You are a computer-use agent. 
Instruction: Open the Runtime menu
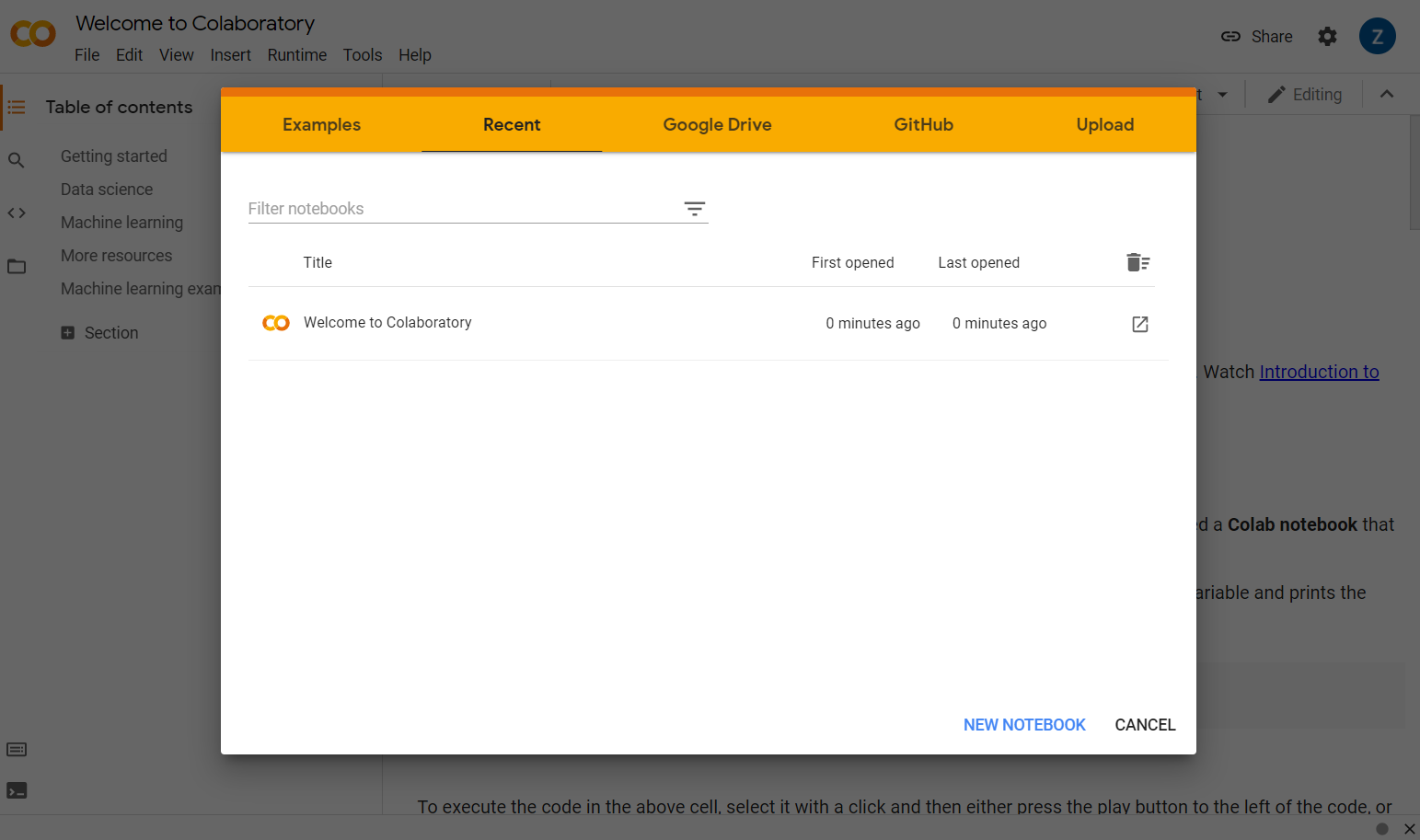[x=296, y=55]
